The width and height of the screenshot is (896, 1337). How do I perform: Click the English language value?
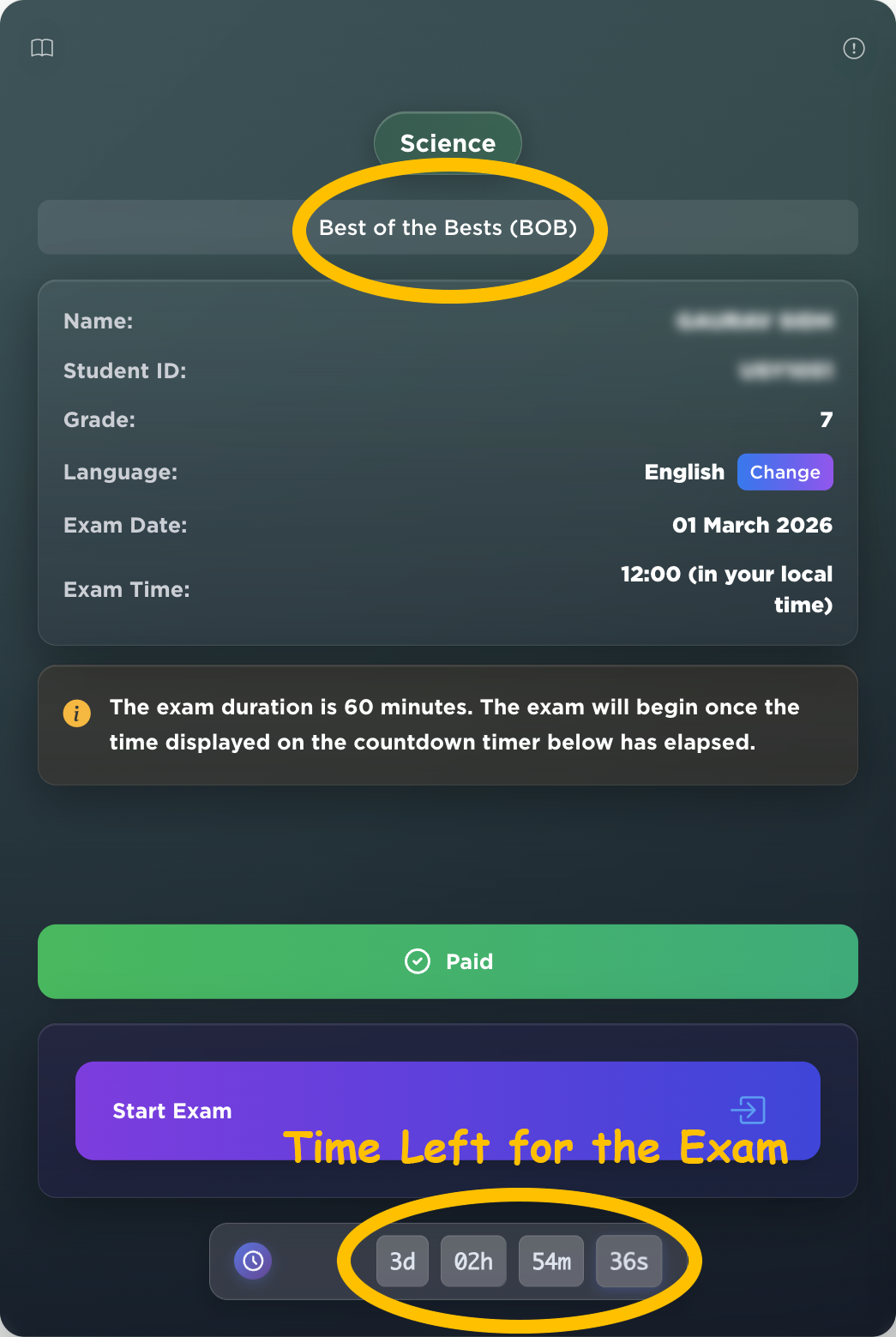pyautogui.click(x=684, y=473)
